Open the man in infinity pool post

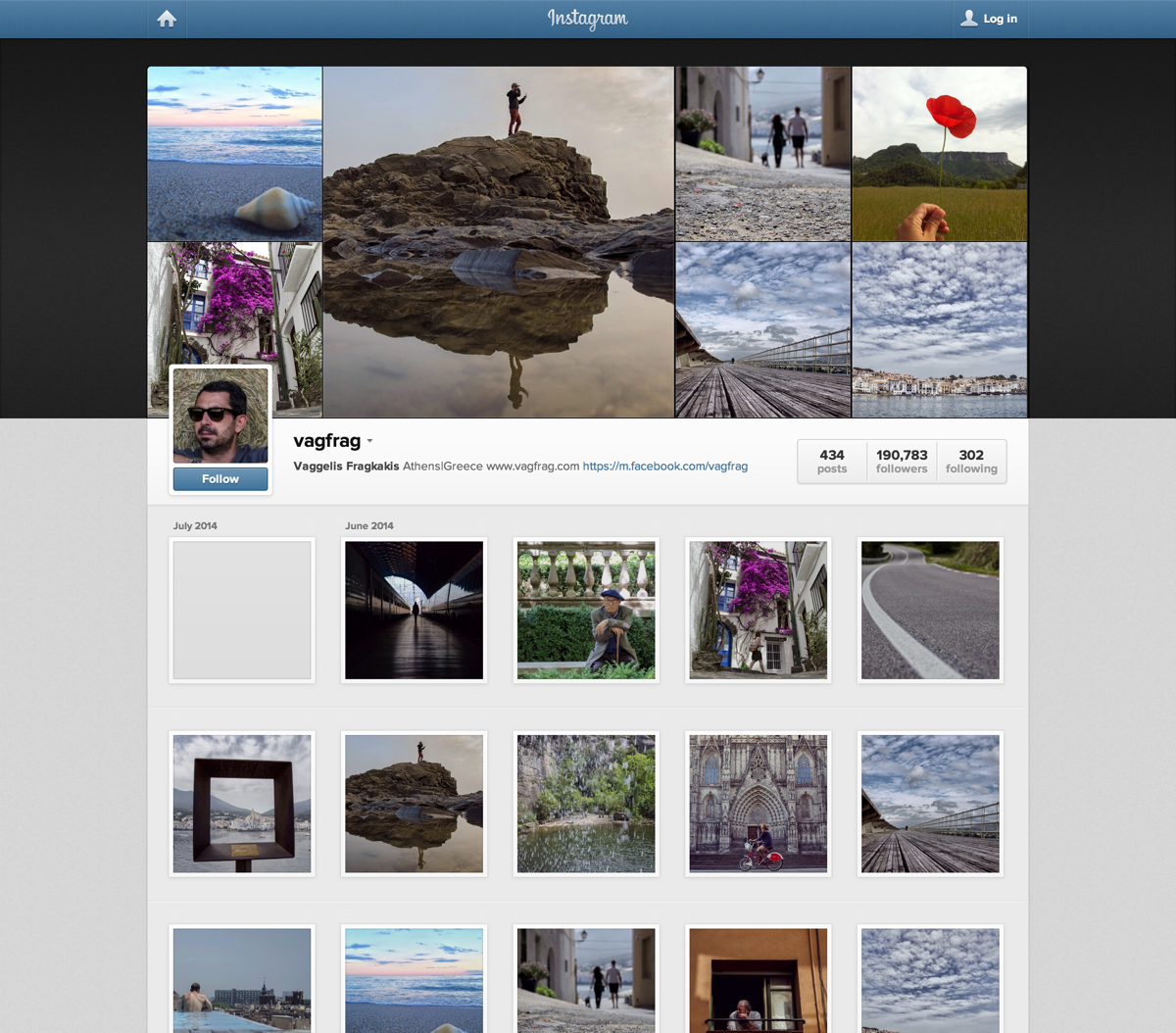pyautogui.click(x=242, y=979)
